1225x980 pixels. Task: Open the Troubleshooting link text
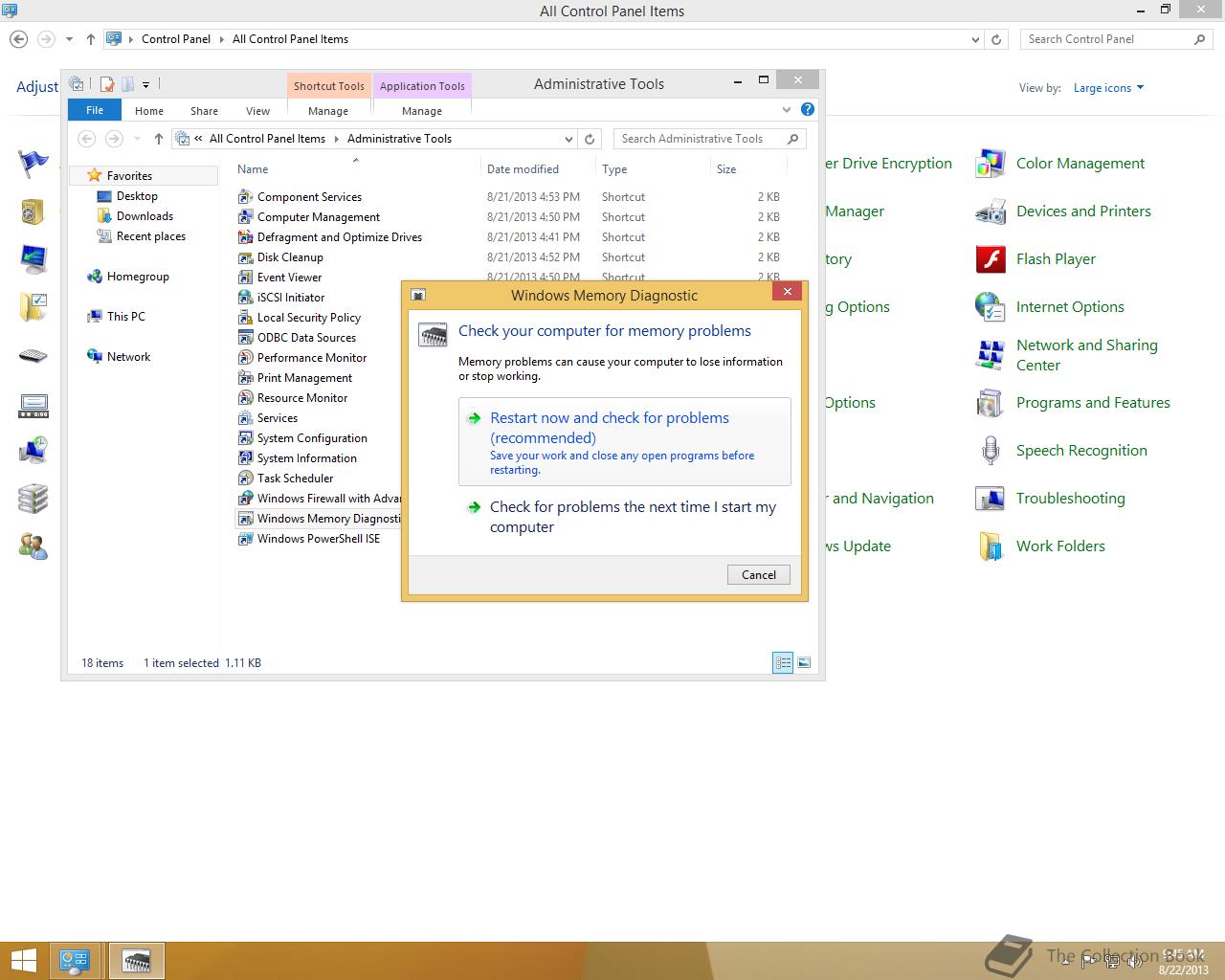pos(1071,499)
